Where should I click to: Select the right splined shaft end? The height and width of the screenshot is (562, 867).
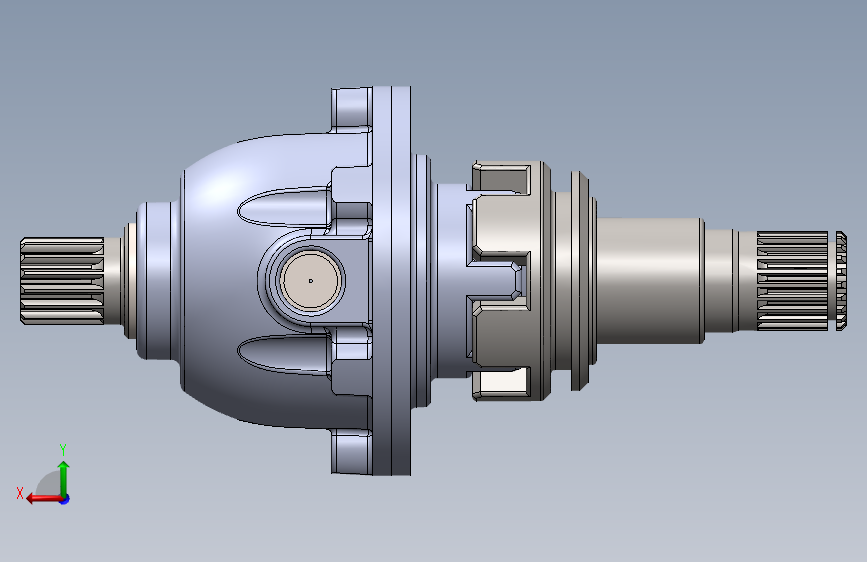[801, 281]
